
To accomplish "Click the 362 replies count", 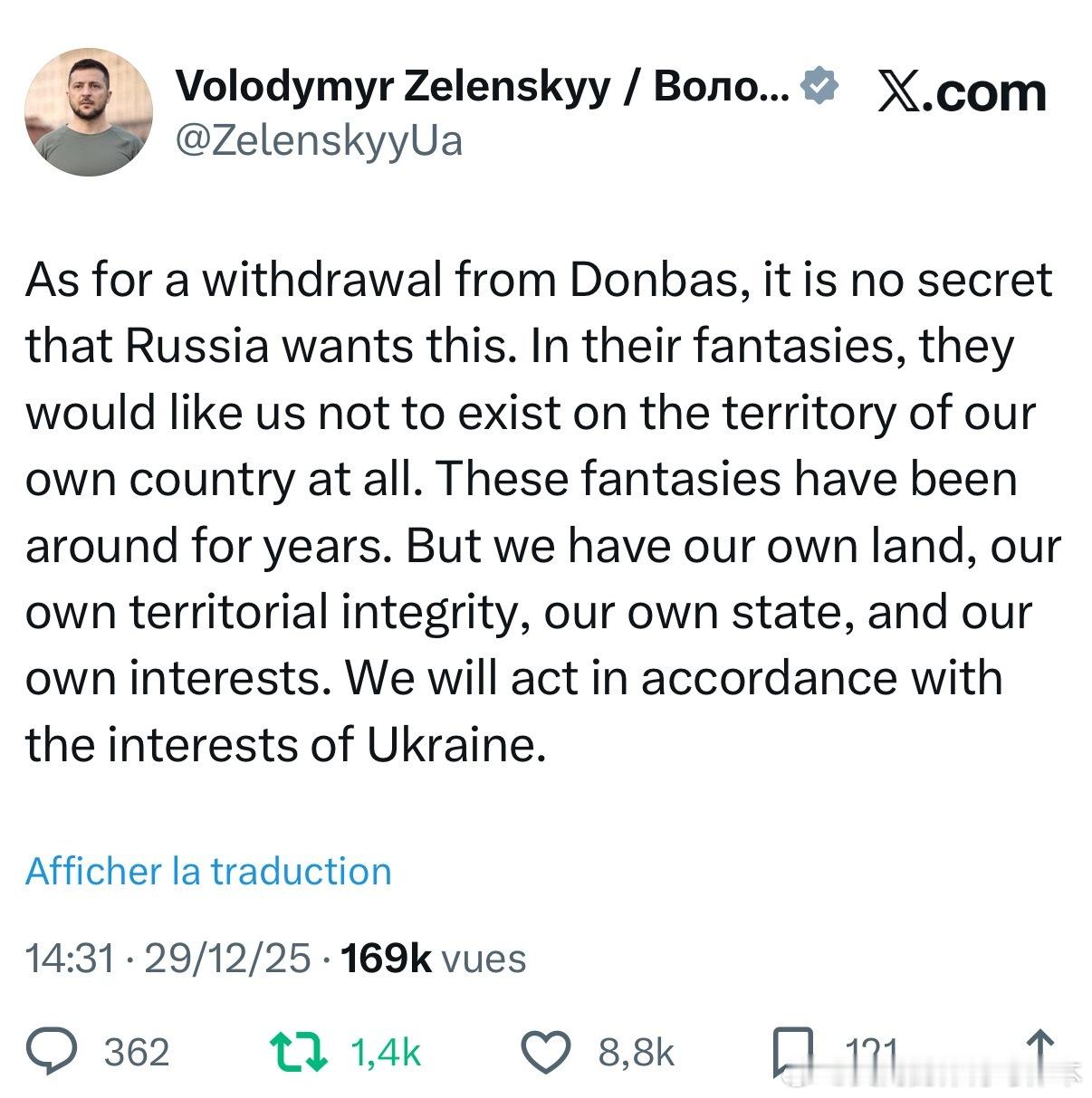I will [137, 1053].
